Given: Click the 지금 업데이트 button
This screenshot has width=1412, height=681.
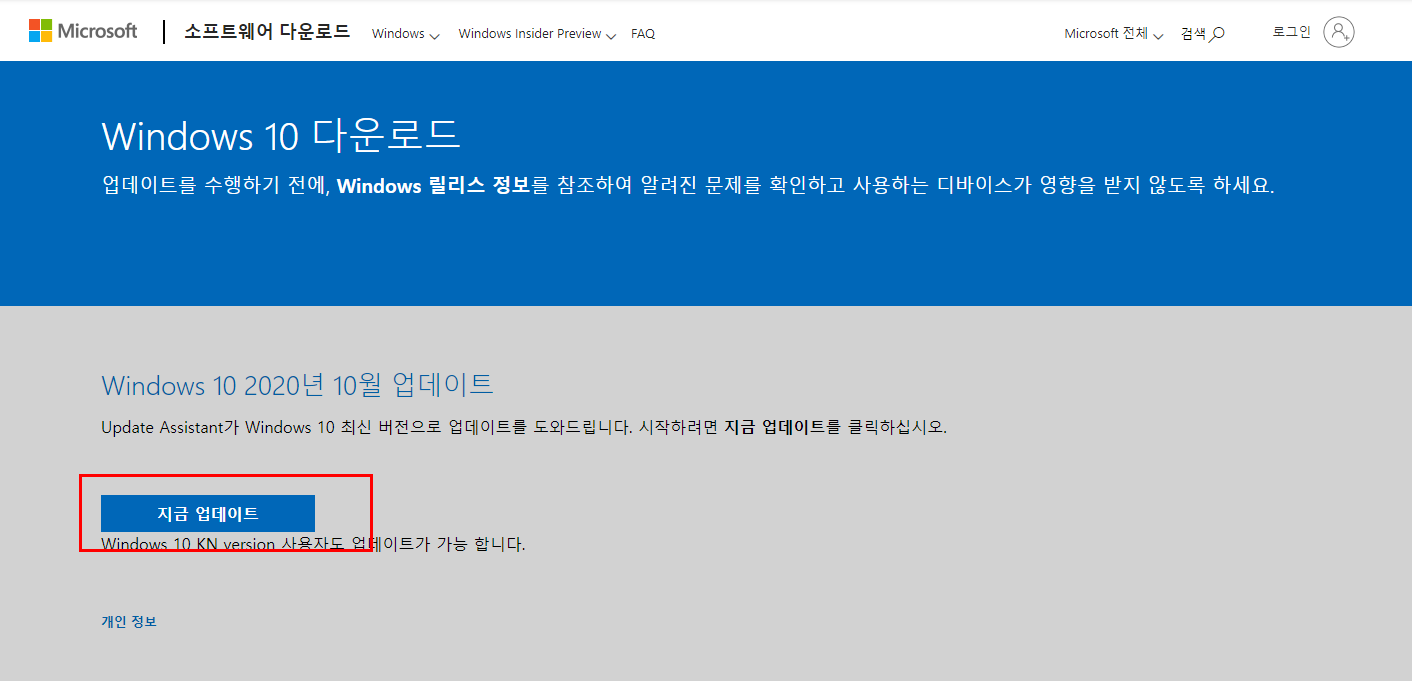Looking at the screenshot, I should (x=208, y=514).
